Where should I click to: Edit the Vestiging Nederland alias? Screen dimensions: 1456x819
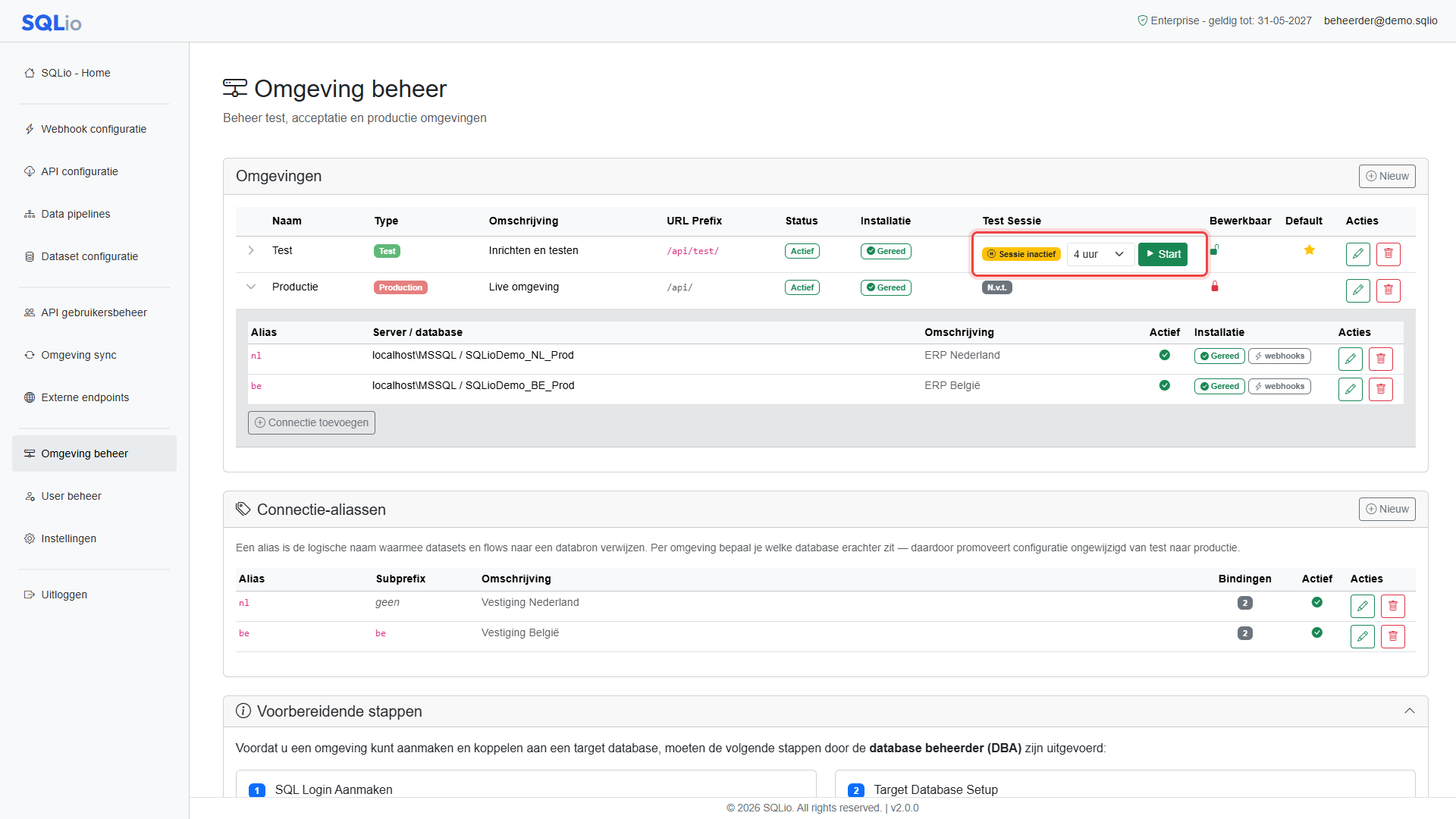tap(1362, 606)
